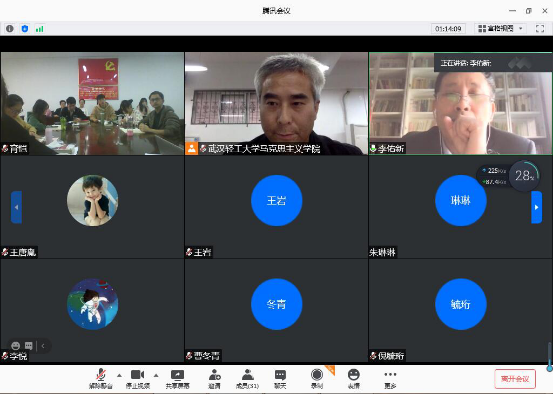View meeting info circle icon
553x395 pixels.
10,29
